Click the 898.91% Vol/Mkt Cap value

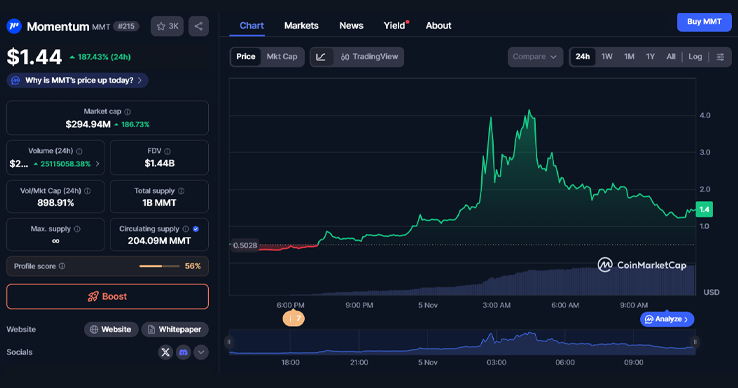56,203
